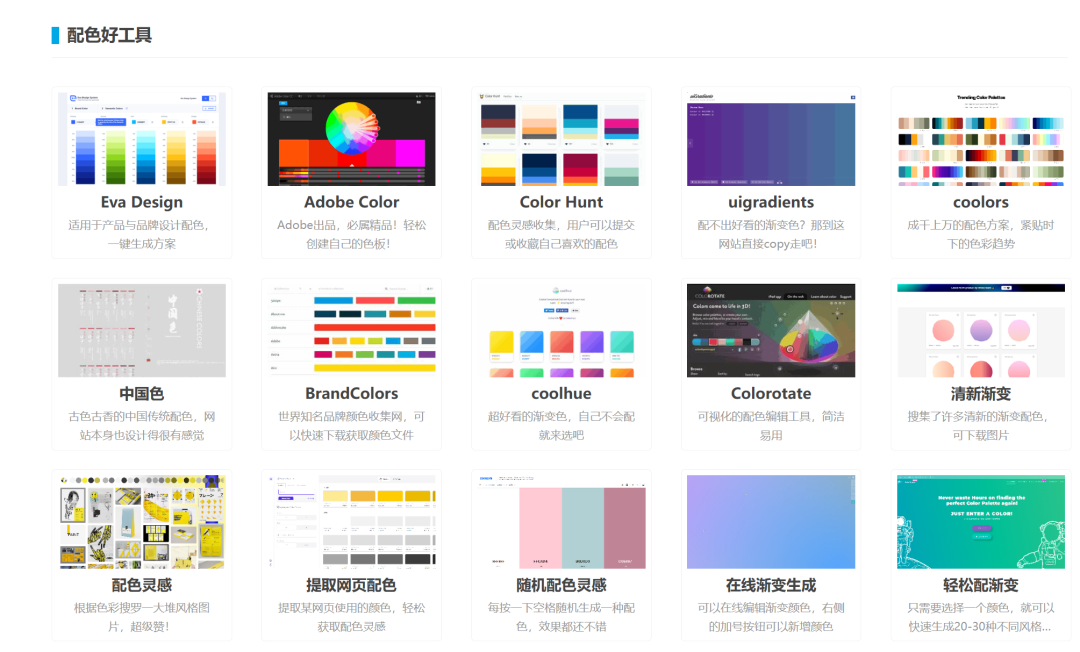1080x652 pixels.
Task: Click the 根据色彩搜罗一大堆风格图片 description
Action: [x=142, y=617]
